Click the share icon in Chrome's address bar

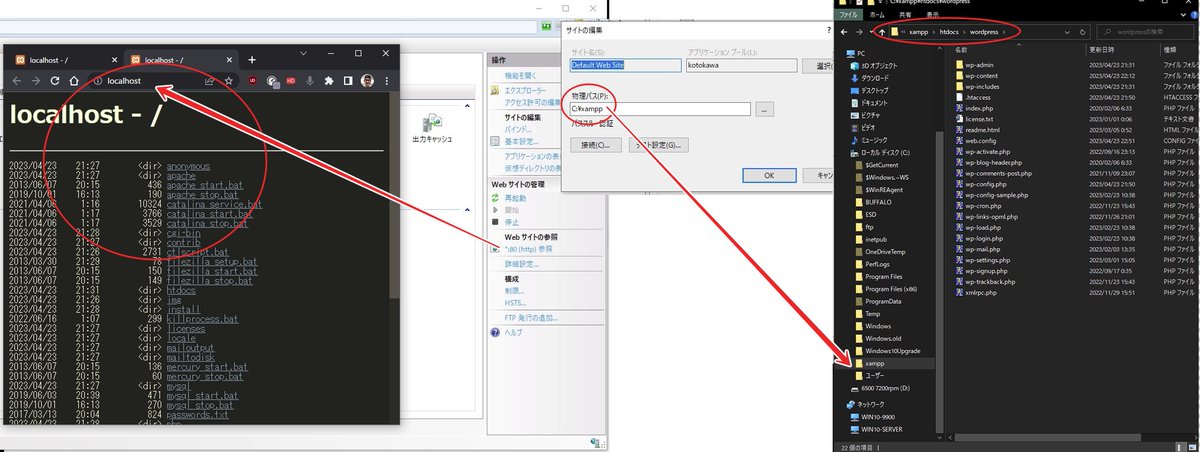(210, 81)
